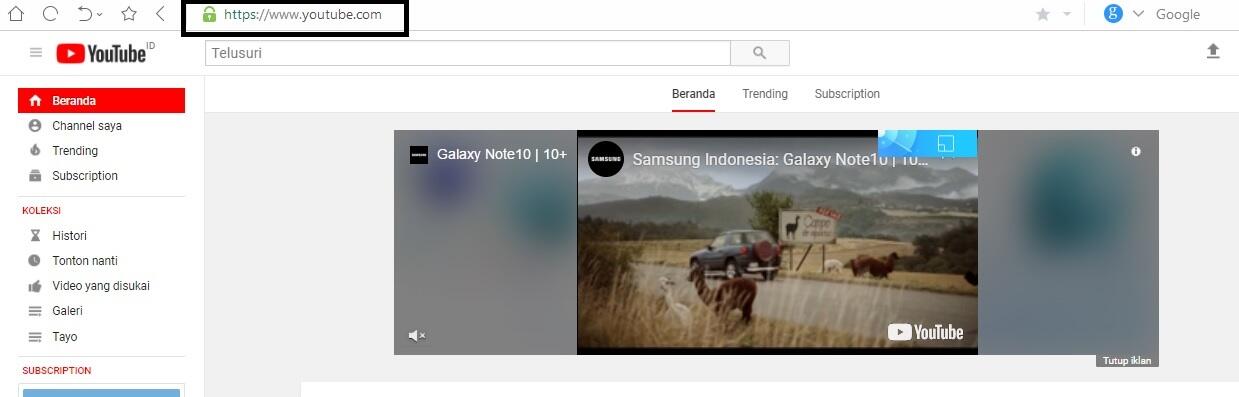Image resolution: width=1239 pixels, height=397 pixels.
Task: Click the hourglass Histori icon
Action: coord(35,236)
